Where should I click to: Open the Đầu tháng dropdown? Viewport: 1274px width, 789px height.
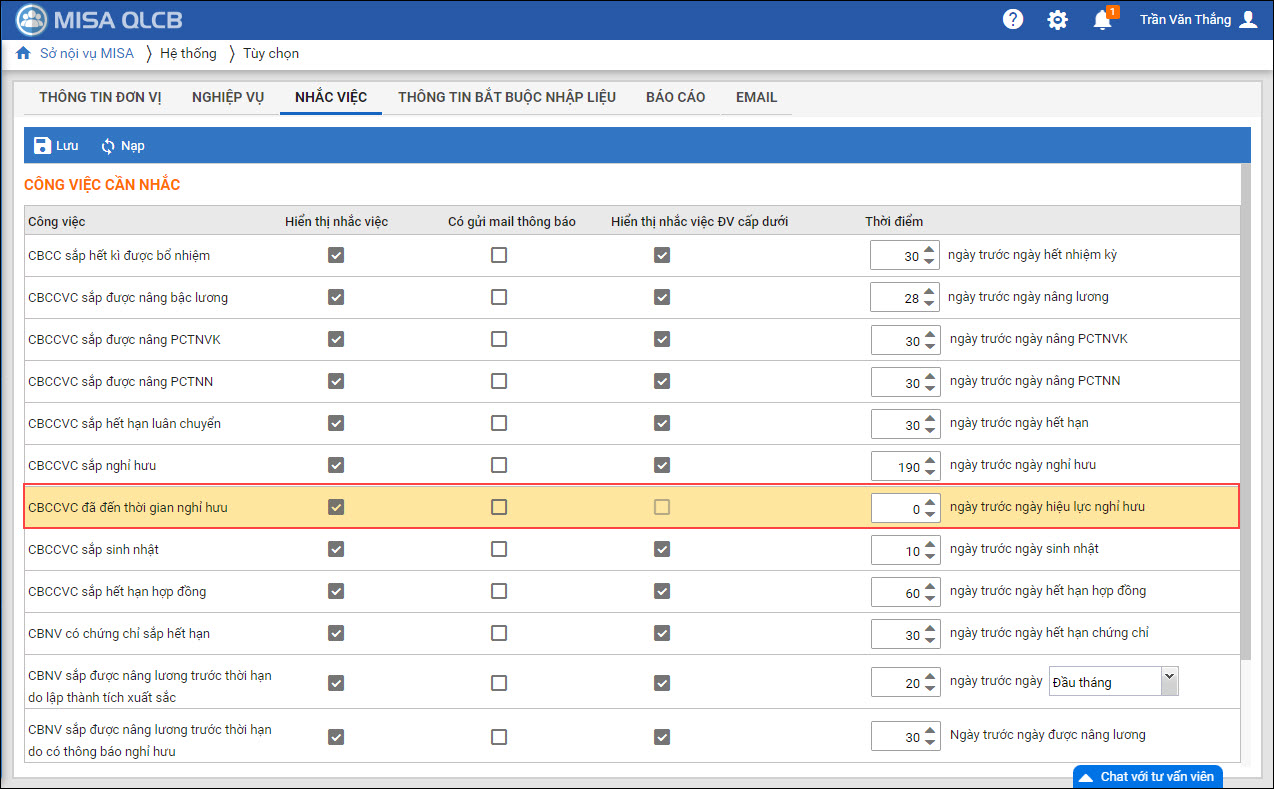tap(1113, 681)
